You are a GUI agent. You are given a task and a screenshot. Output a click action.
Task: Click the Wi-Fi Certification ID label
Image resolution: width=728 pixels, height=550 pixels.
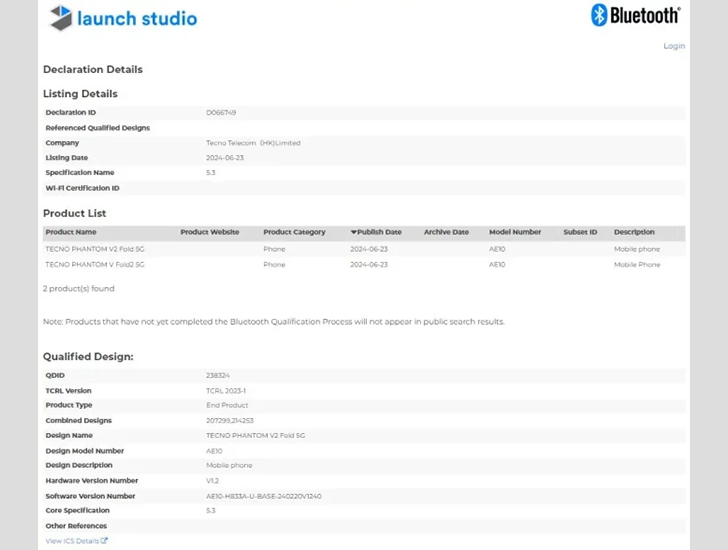point(82,188)
